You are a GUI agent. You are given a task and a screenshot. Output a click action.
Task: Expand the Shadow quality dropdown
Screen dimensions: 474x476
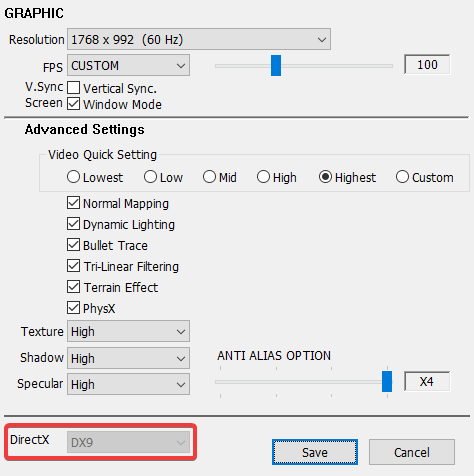[128, 358]
